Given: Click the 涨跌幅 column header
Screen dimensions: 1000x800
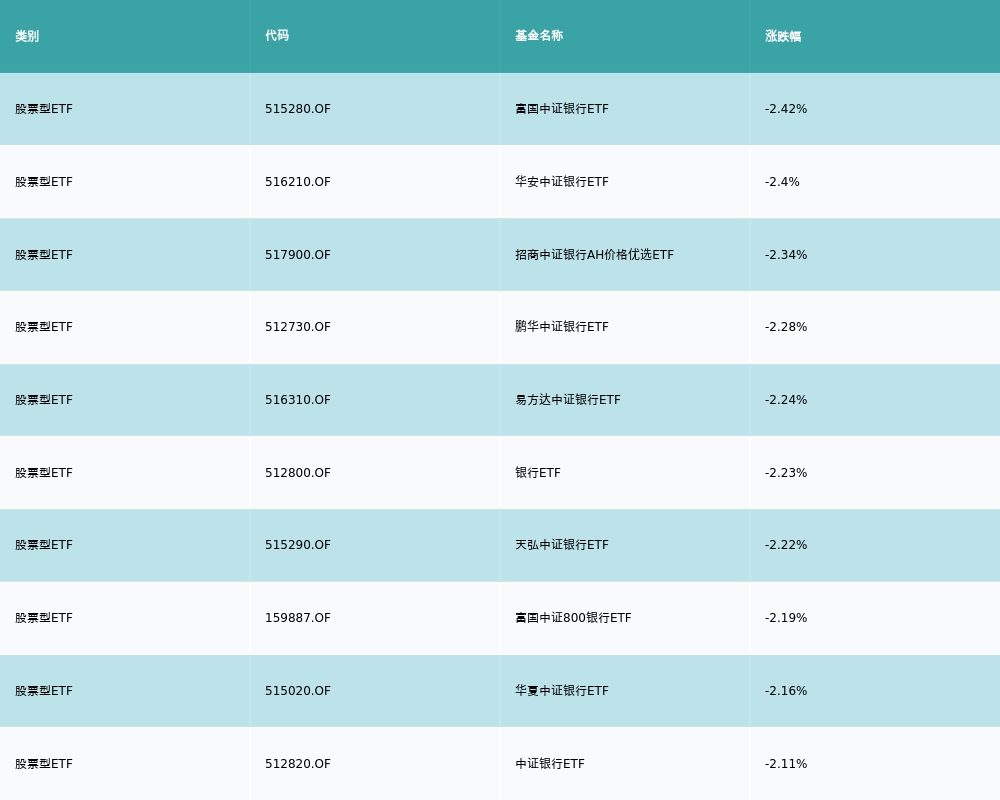Looking at the screenshot, I should coord(783,36).
